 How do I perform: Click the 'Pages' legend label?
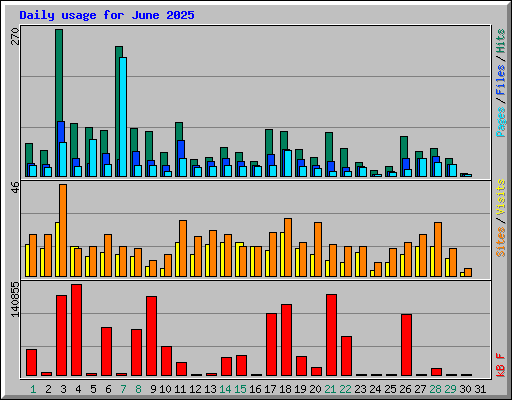click(x=500, y=122)
